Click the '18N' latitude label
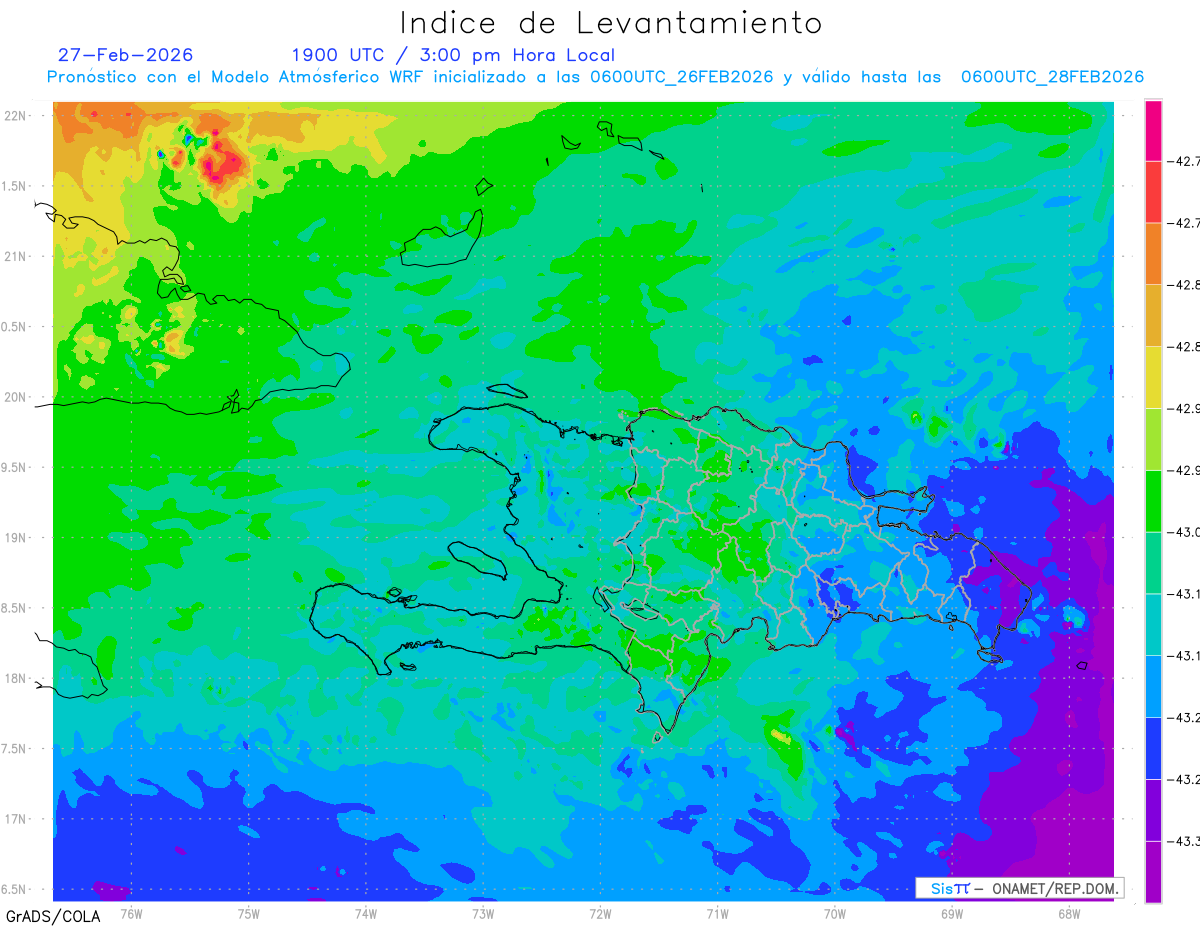Viewport: 1200px width, 927px height. click(x=16, y=679)
